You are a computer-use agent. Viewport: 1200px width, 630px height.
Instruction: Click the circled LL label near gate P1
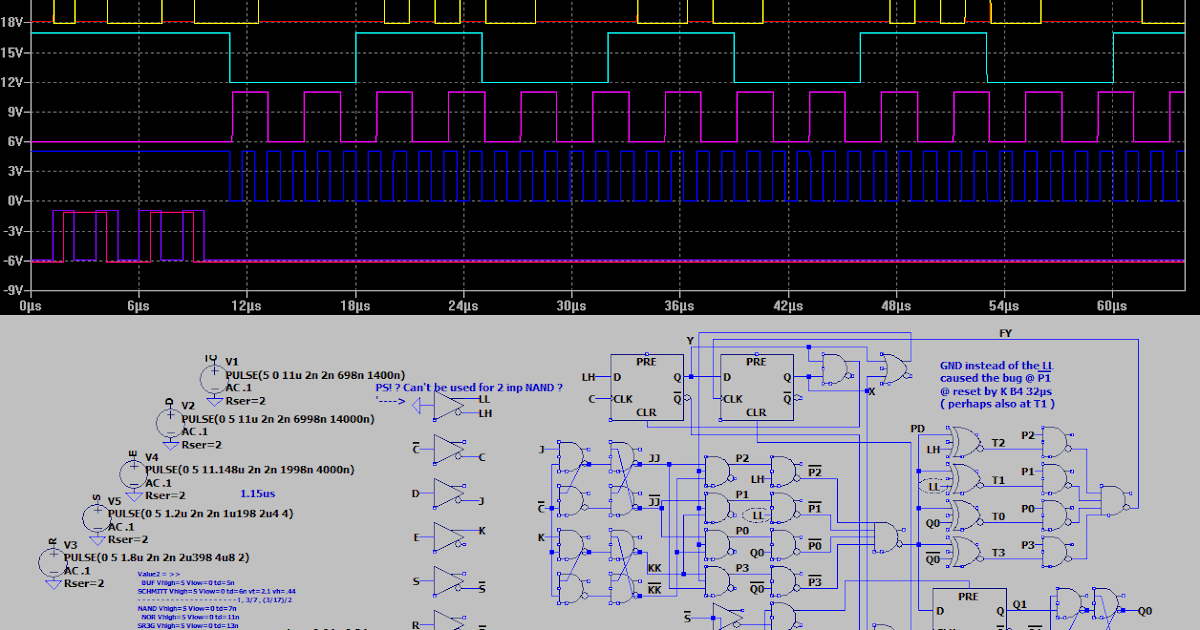click(757, 514)
